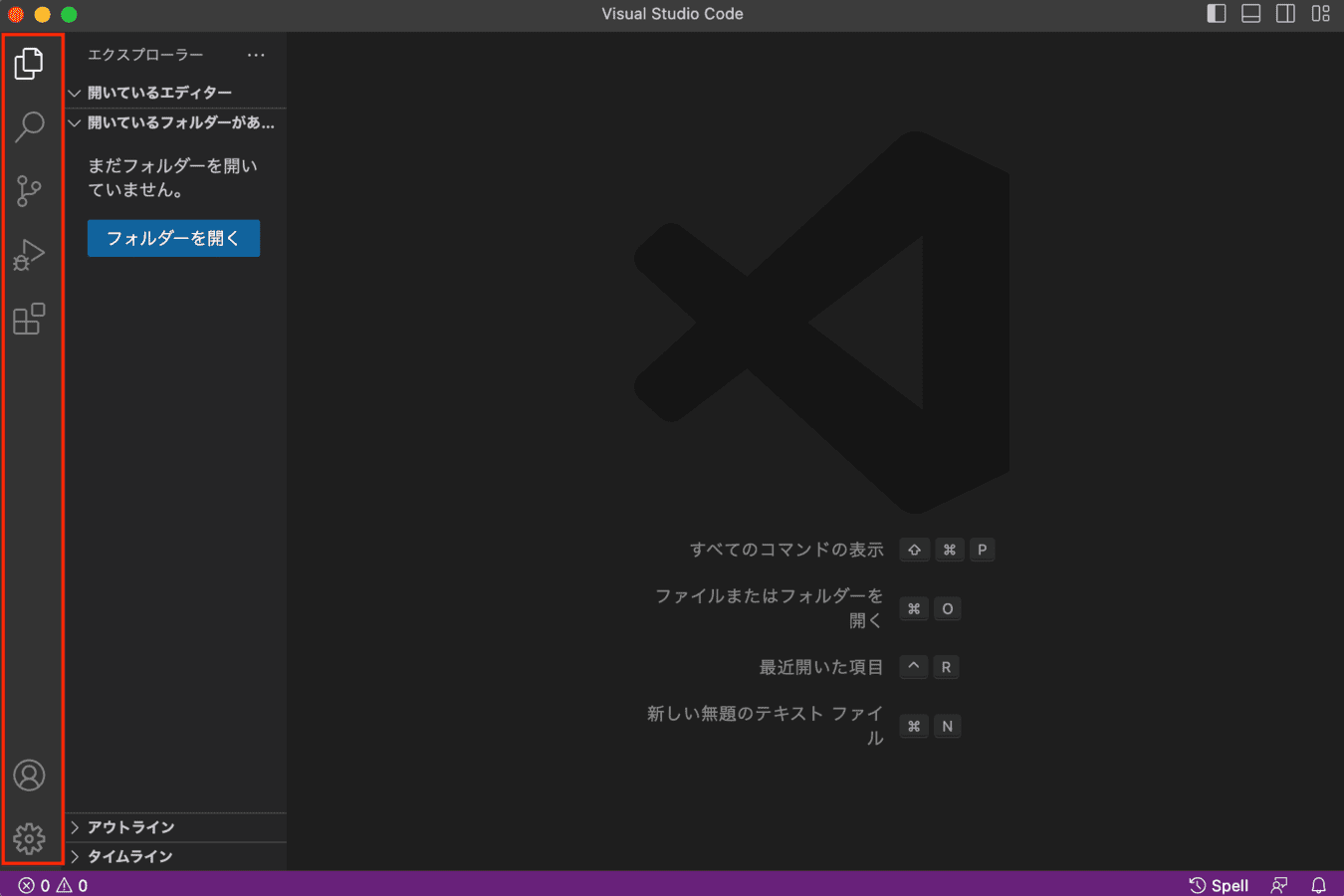Open the Accounts menu icon

(x=29, y=775)
